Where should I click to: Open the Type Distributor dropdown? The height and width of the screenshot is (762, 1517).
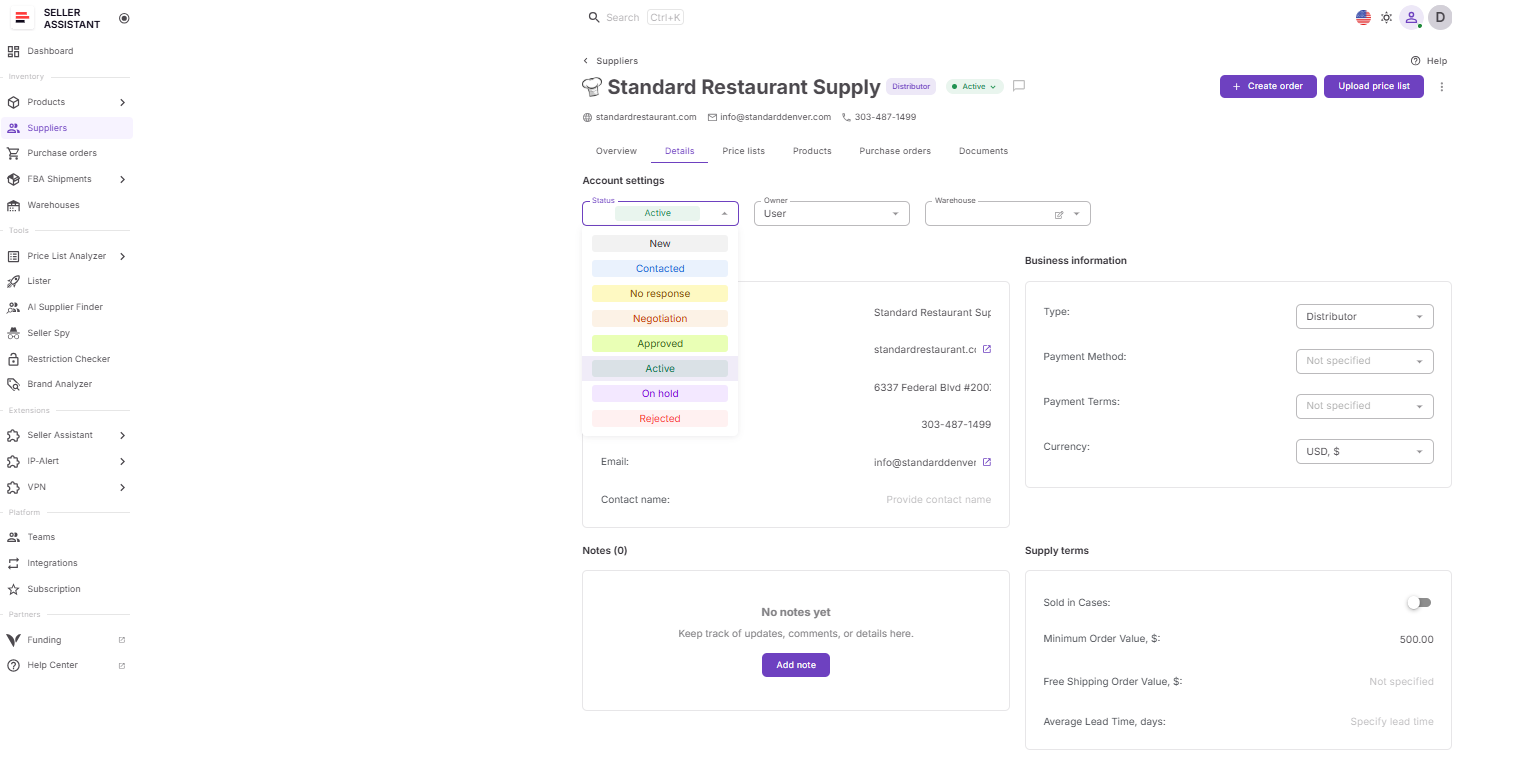click(x=1364, y=316)
